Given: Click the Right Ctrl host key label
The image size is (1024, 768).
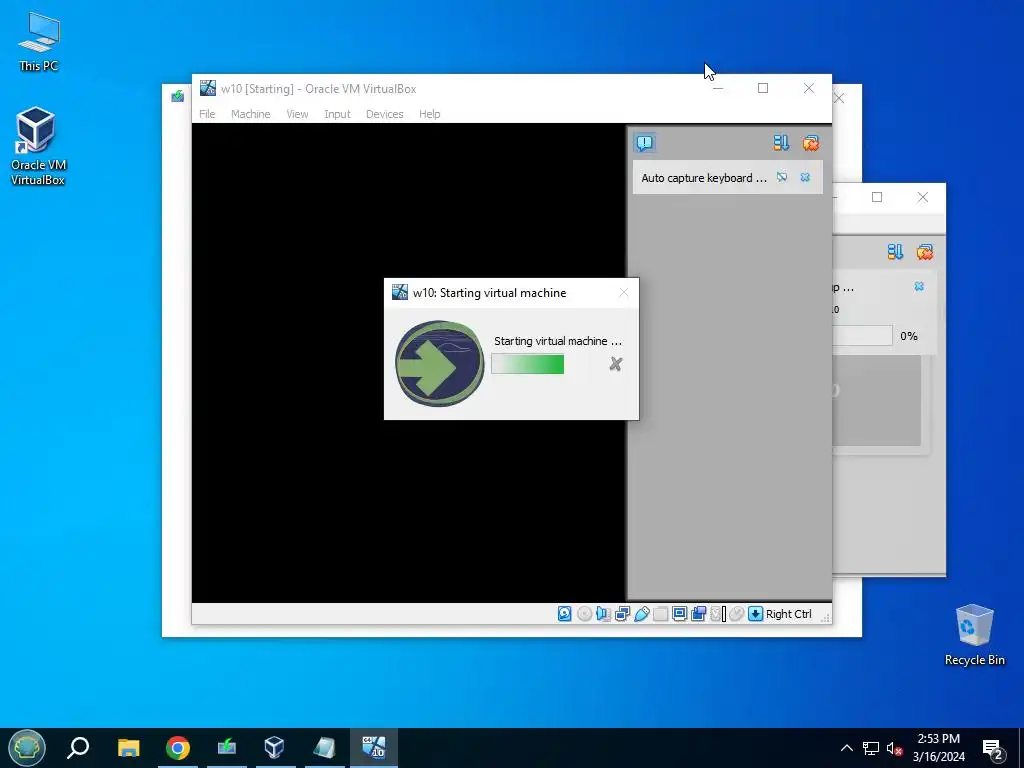Looking at the screenshot, I should coord(788,614).
